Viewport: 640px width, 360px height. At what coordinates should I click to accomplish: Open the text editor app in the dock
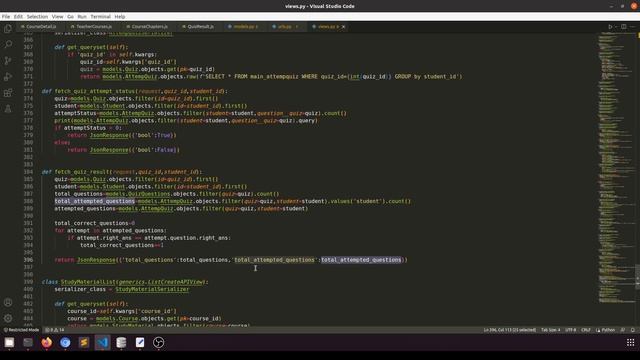[x=140, y=342]
